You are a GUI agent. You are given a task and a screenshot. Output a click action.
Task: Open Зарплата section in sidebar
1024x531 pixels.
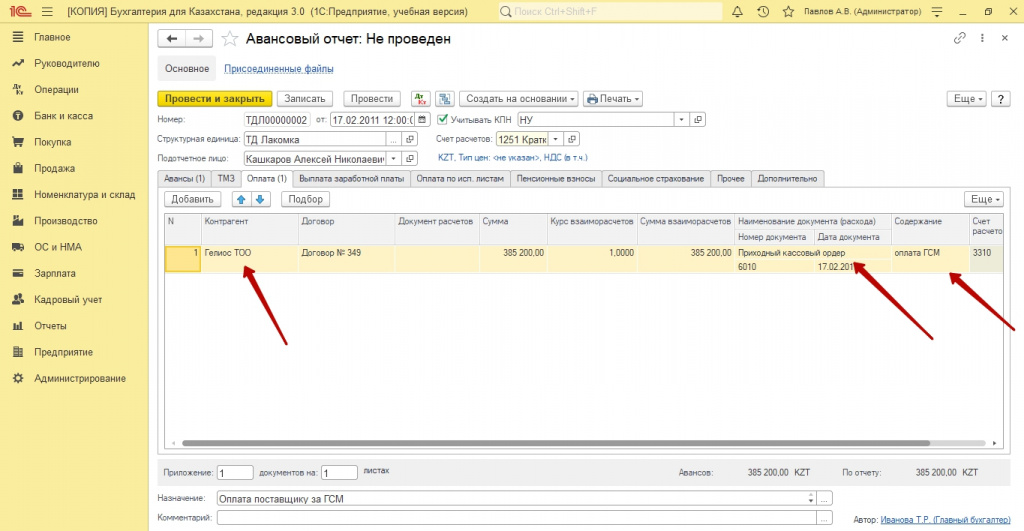(x=55, y=273)
